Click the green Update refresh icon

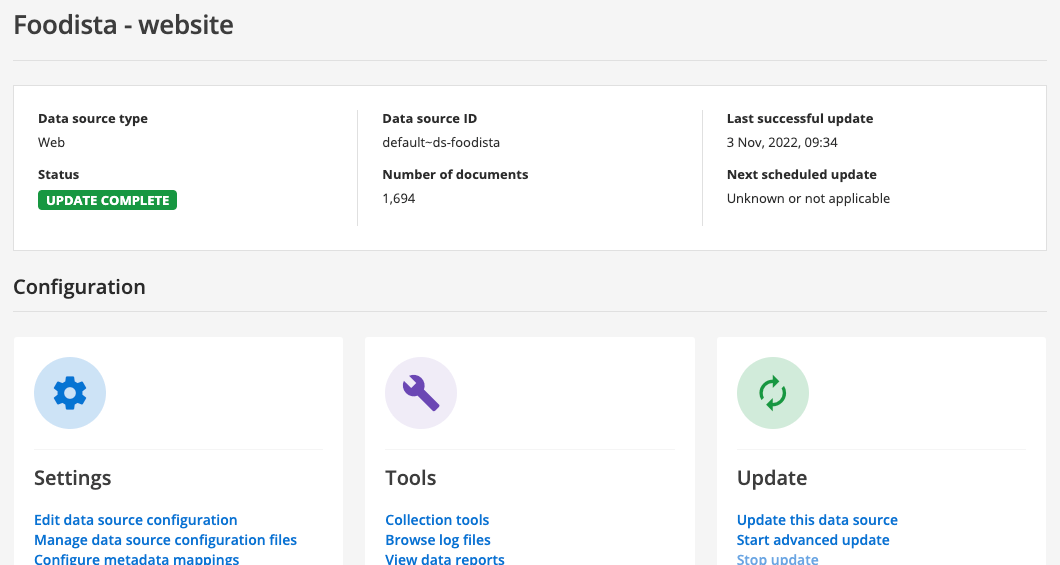pyautogui.click(x=773, y=393)
